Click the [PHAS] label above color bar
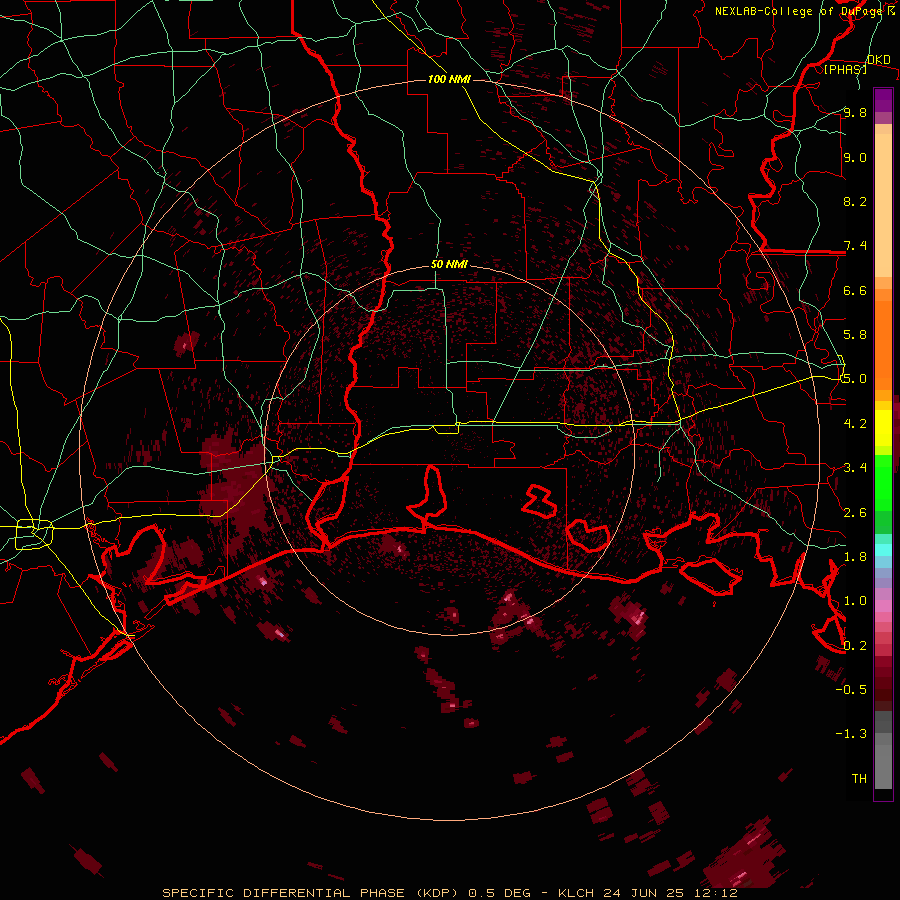Image resolution: width=900 pixels, height=900 pixels. (x=845, y=69)
